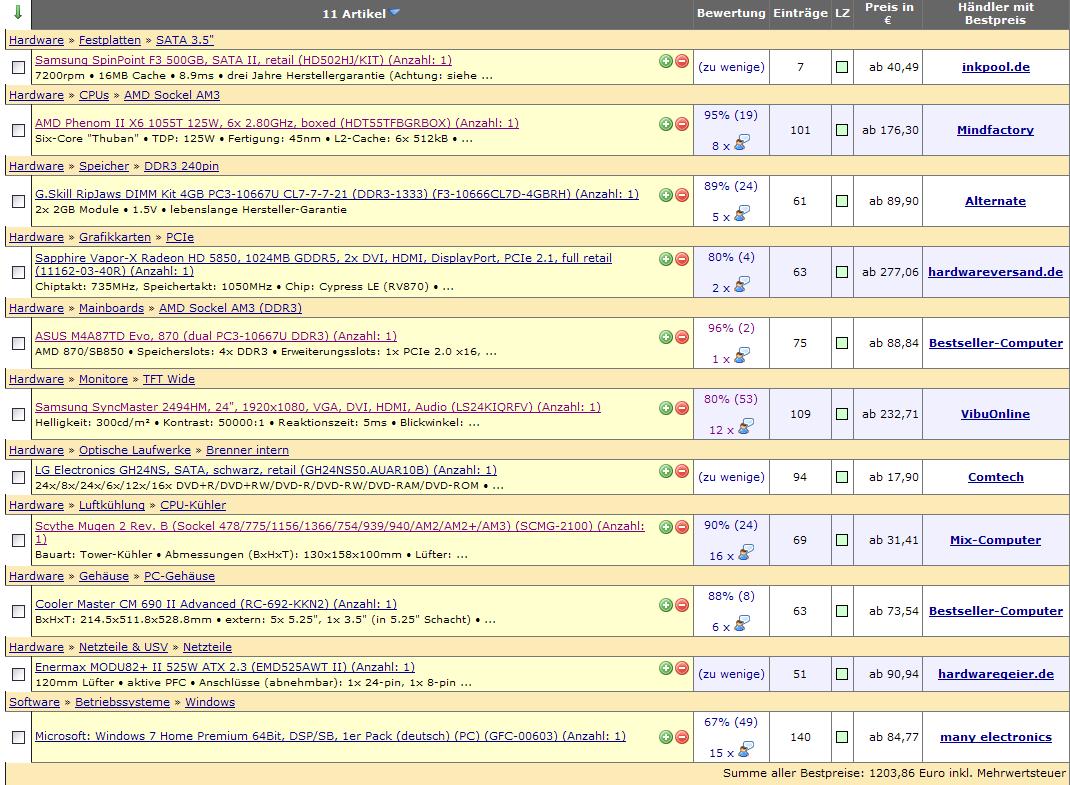
Task: Click price ab 277,06 for Sapphire Radeon
Action: click(890, 272)
